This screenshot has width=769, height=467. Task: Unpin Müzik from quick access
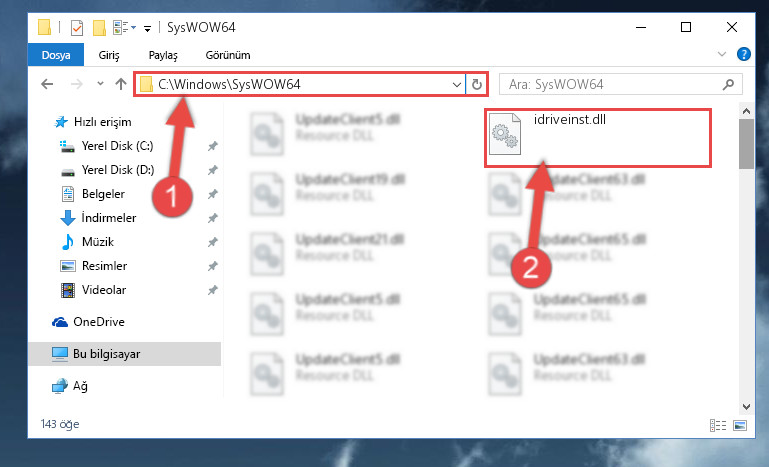tap(212, 242)
